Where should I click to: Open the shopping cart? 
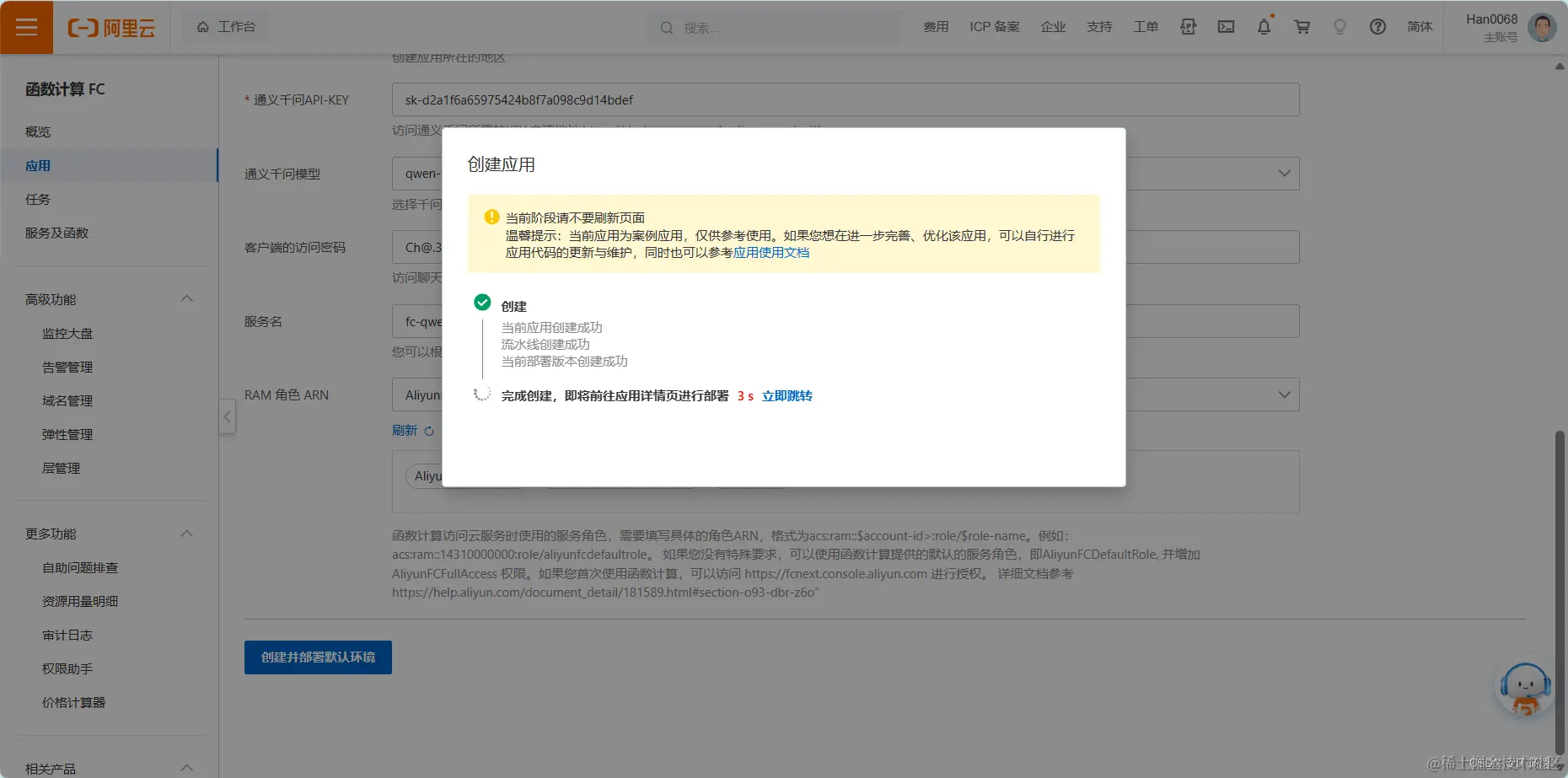(1302, 26)
